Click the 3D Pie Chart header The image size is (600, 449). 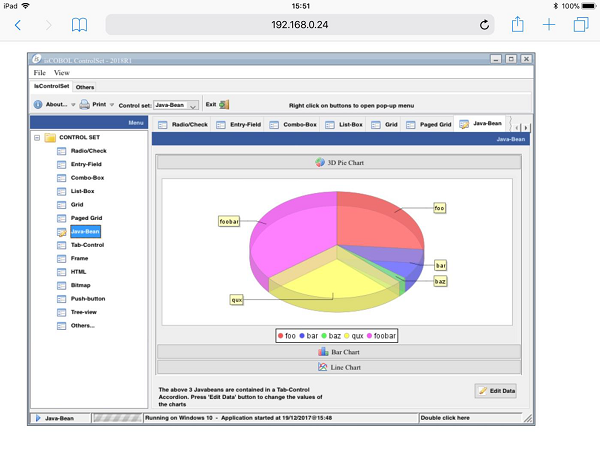coord(338,162)
